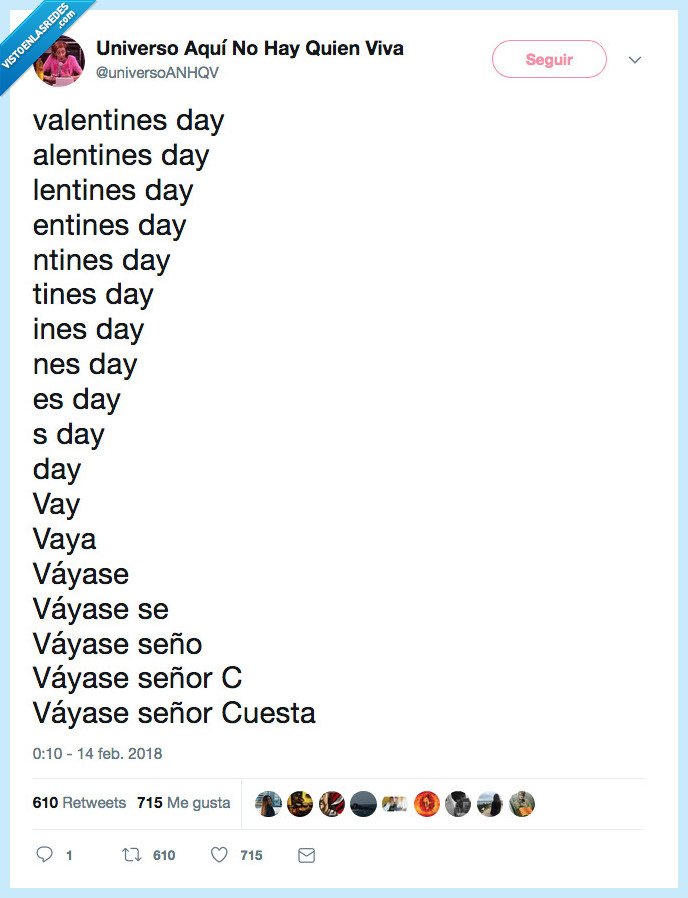Click the name Universo Aquí No Hay Quien Viva
Viewport: 688px width, 898px height.
[x=249, y=47]
